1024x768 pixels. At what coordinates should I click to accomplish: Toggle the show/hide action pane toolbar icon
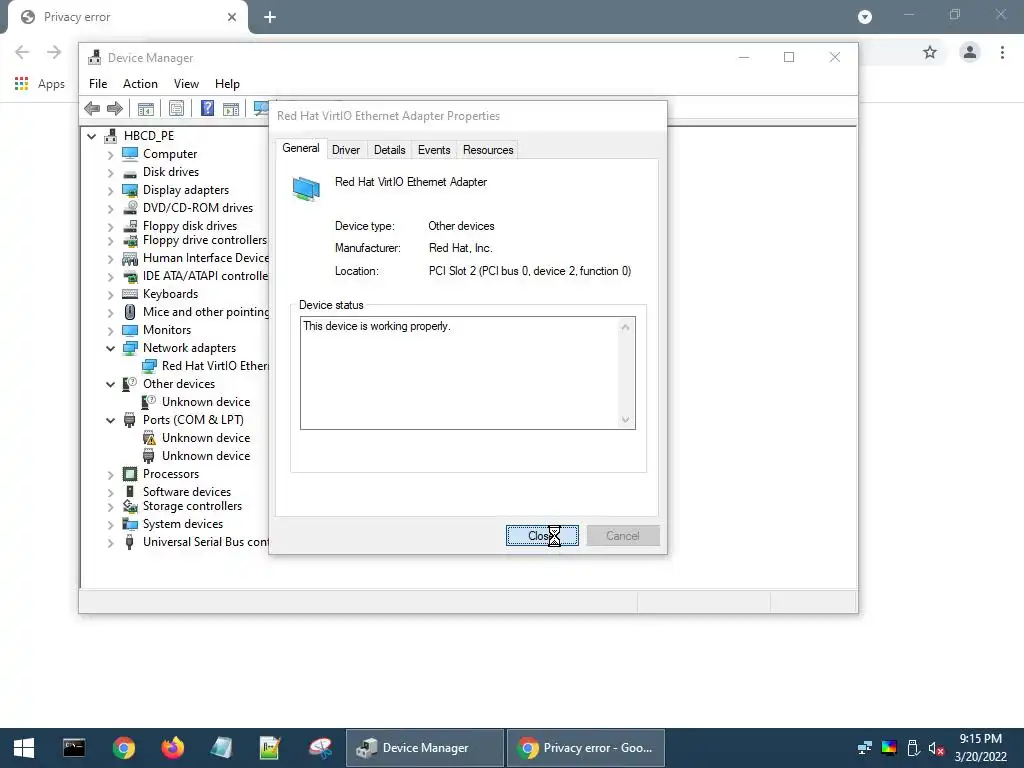[231, 108]
